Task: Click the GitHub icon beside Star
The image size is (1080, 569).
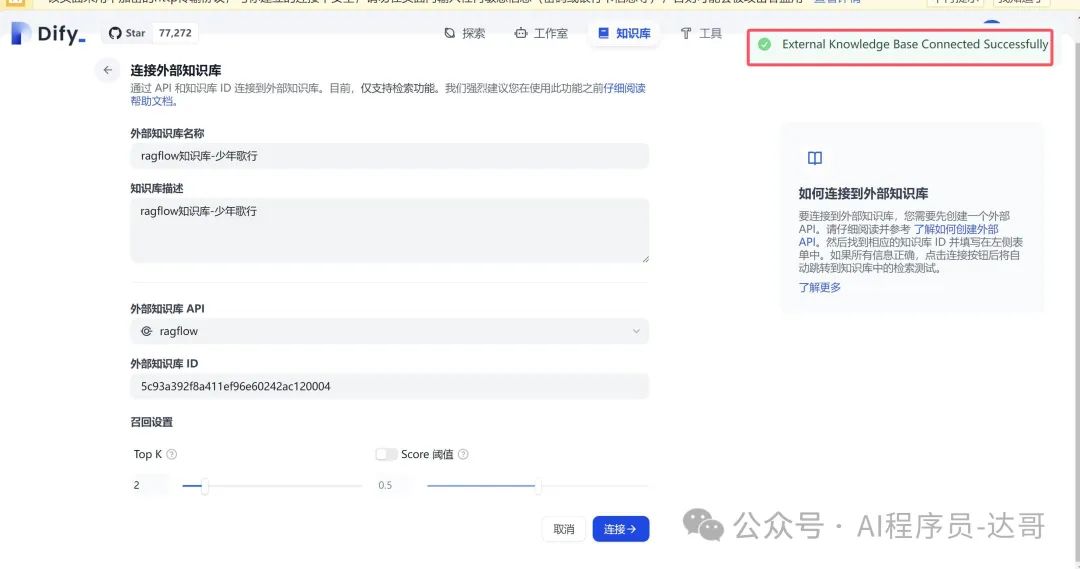Action: coord(115,33)
